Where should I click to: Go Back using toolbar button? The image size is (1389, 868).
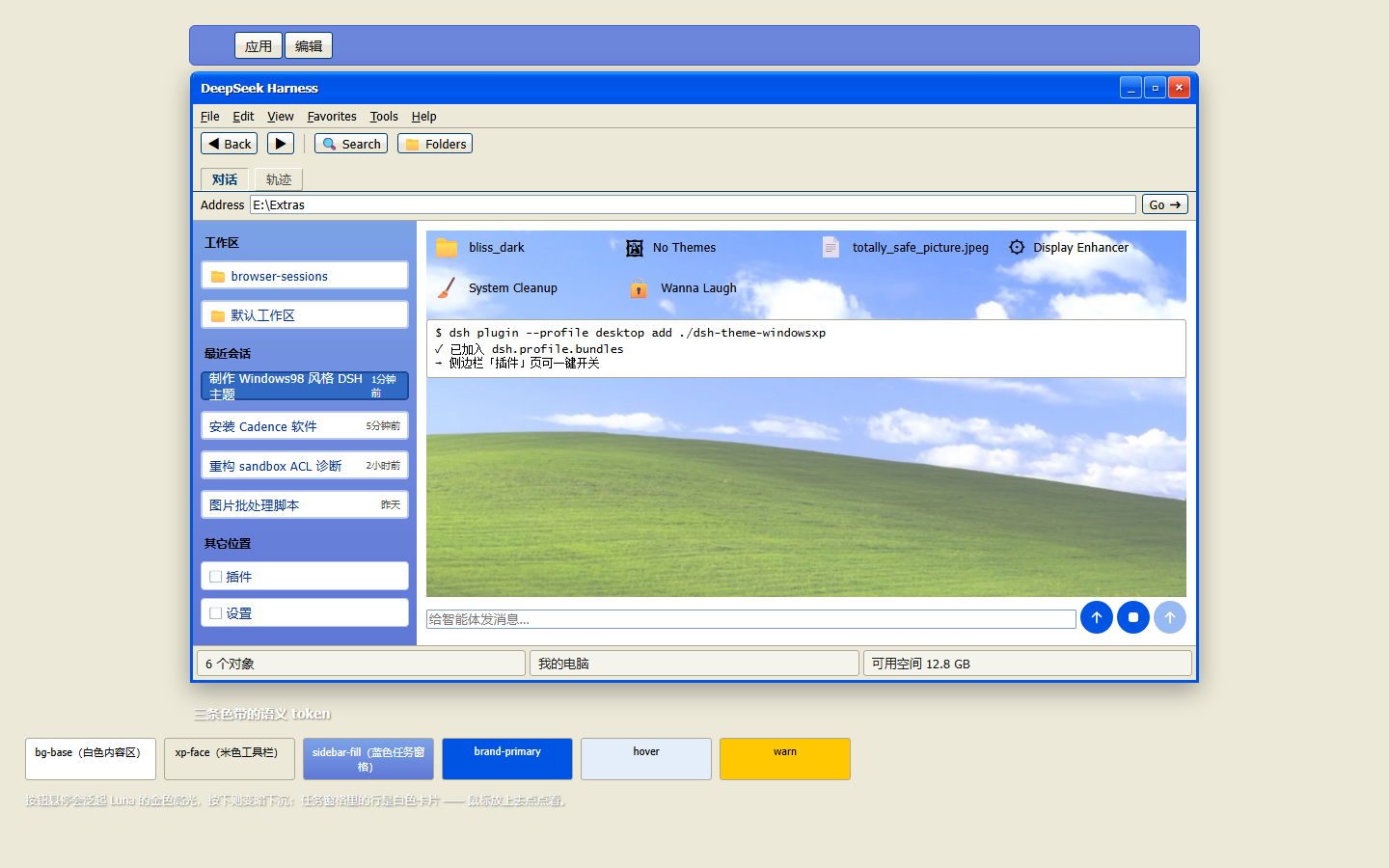(229, 144)
